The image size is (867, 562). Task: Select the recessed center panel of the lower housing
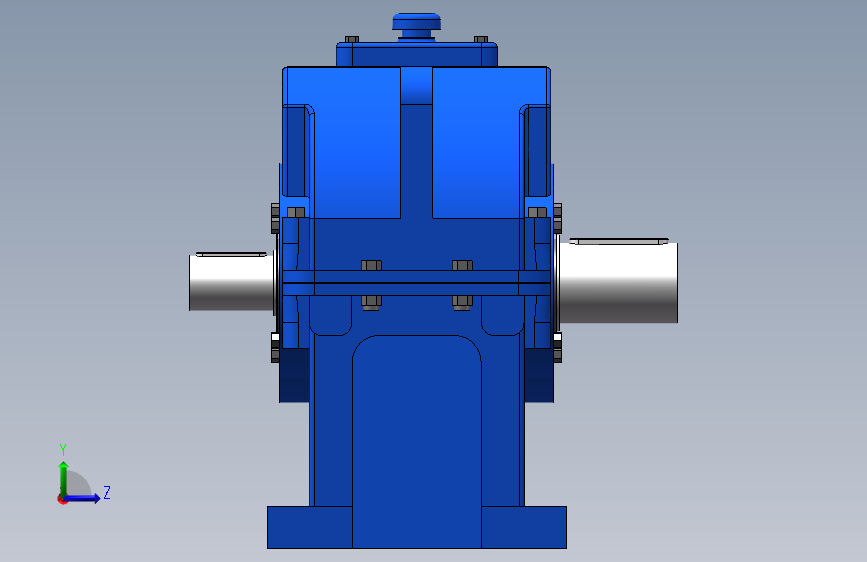coord(417,441)
